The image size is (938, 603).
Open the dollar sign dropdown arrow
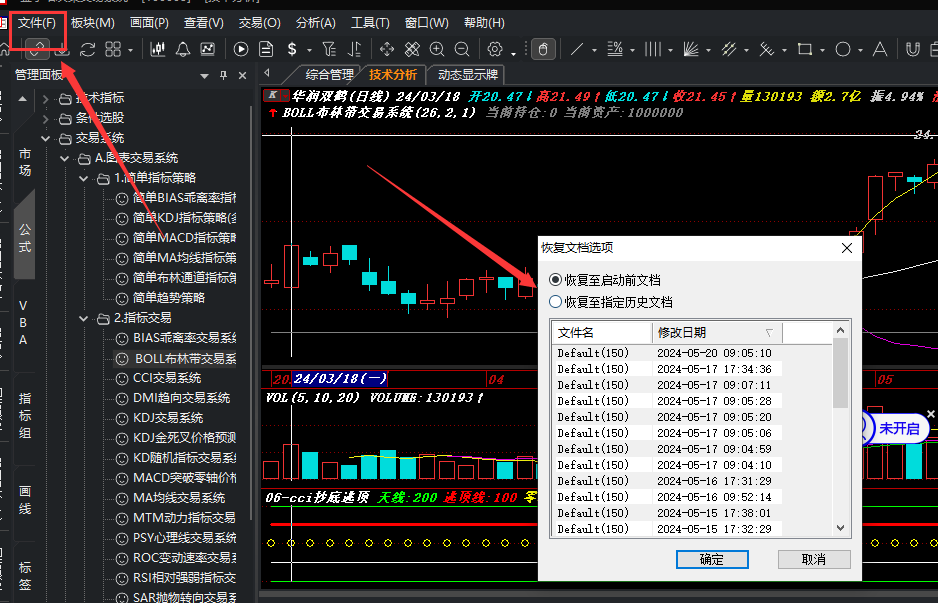point(309,50)
